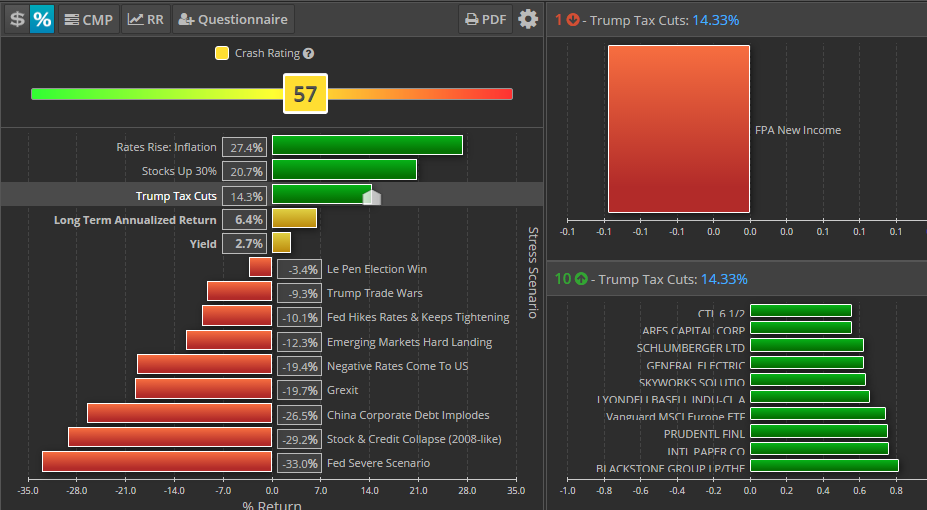Screen dimensions: 927x510
Task: Switch to dollar value display
Action: pos(16,19)
